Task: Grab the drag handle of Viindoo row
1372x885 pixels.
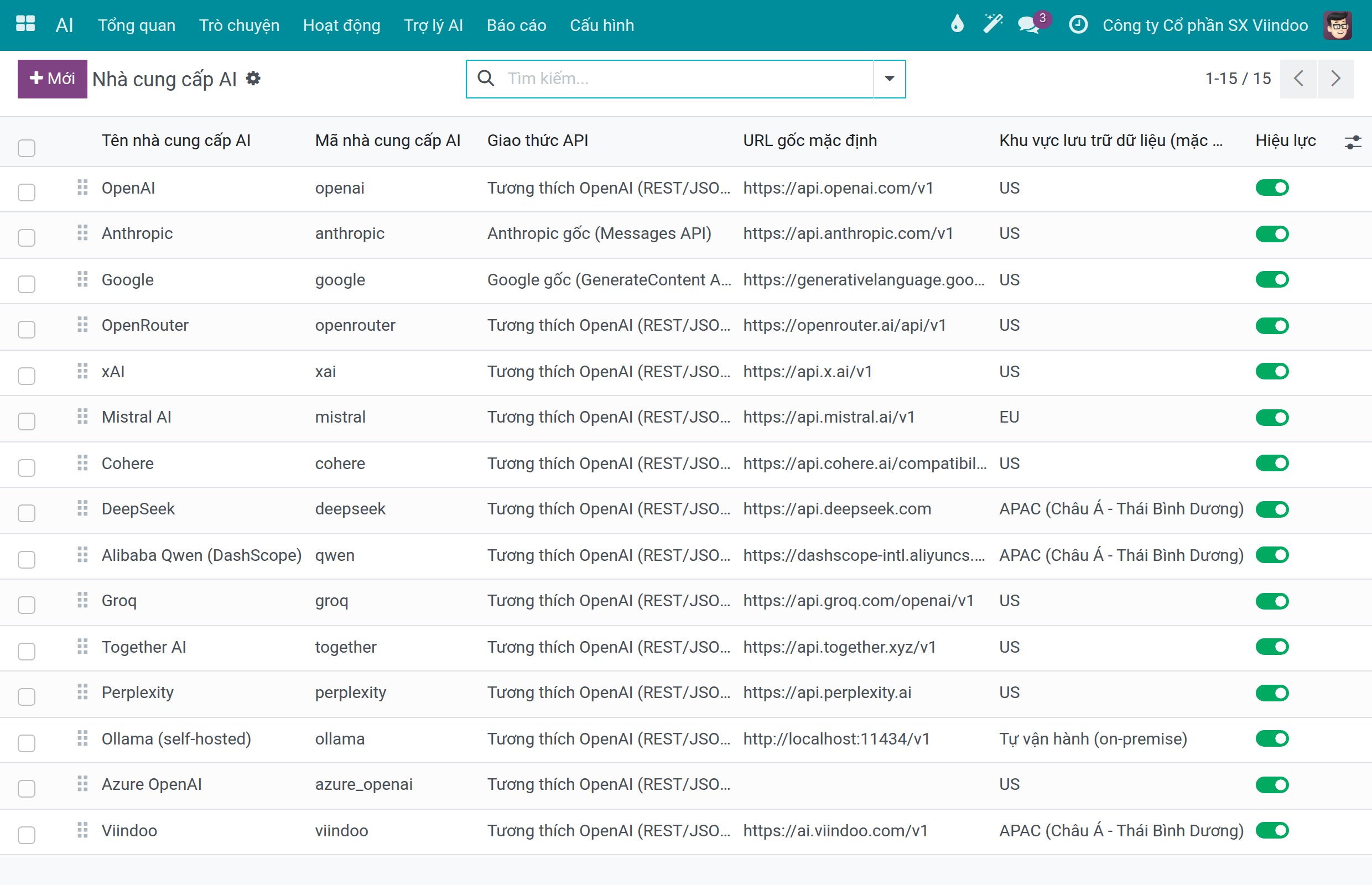Action: tap(83, 830)
